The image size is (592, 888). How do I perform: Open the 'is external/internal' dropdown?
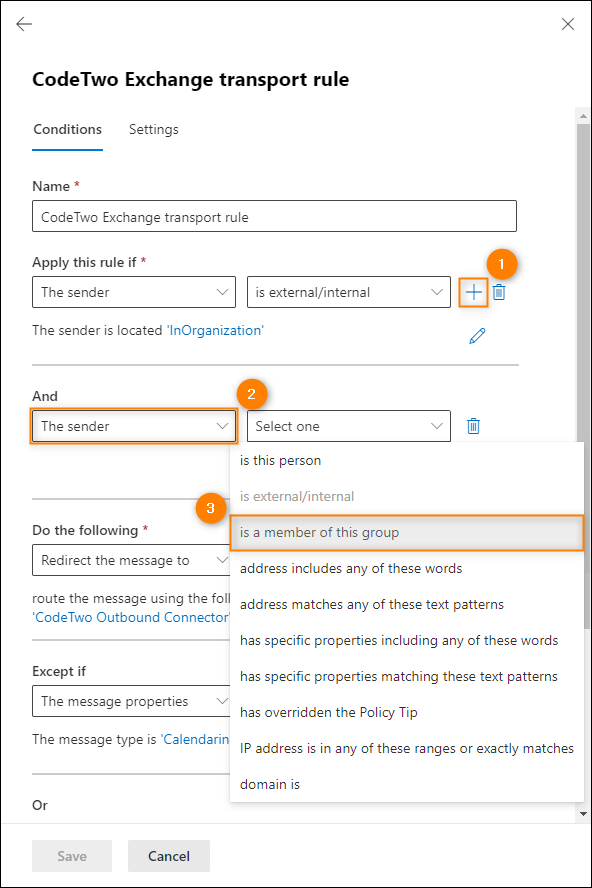349,292
